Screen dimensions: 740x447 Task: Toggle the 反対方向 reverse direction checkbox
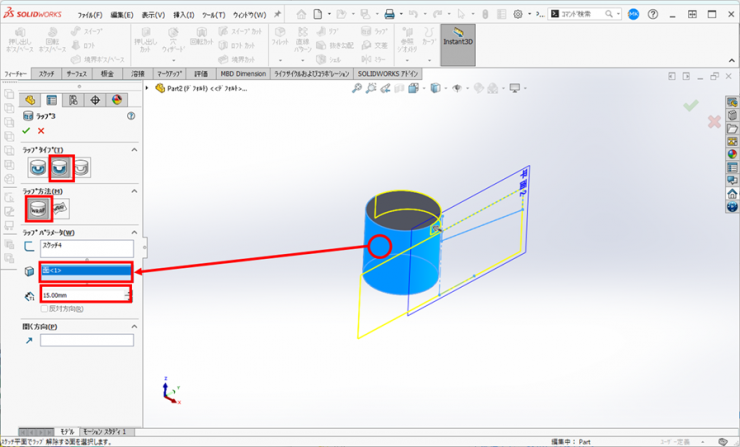(45, 308)
